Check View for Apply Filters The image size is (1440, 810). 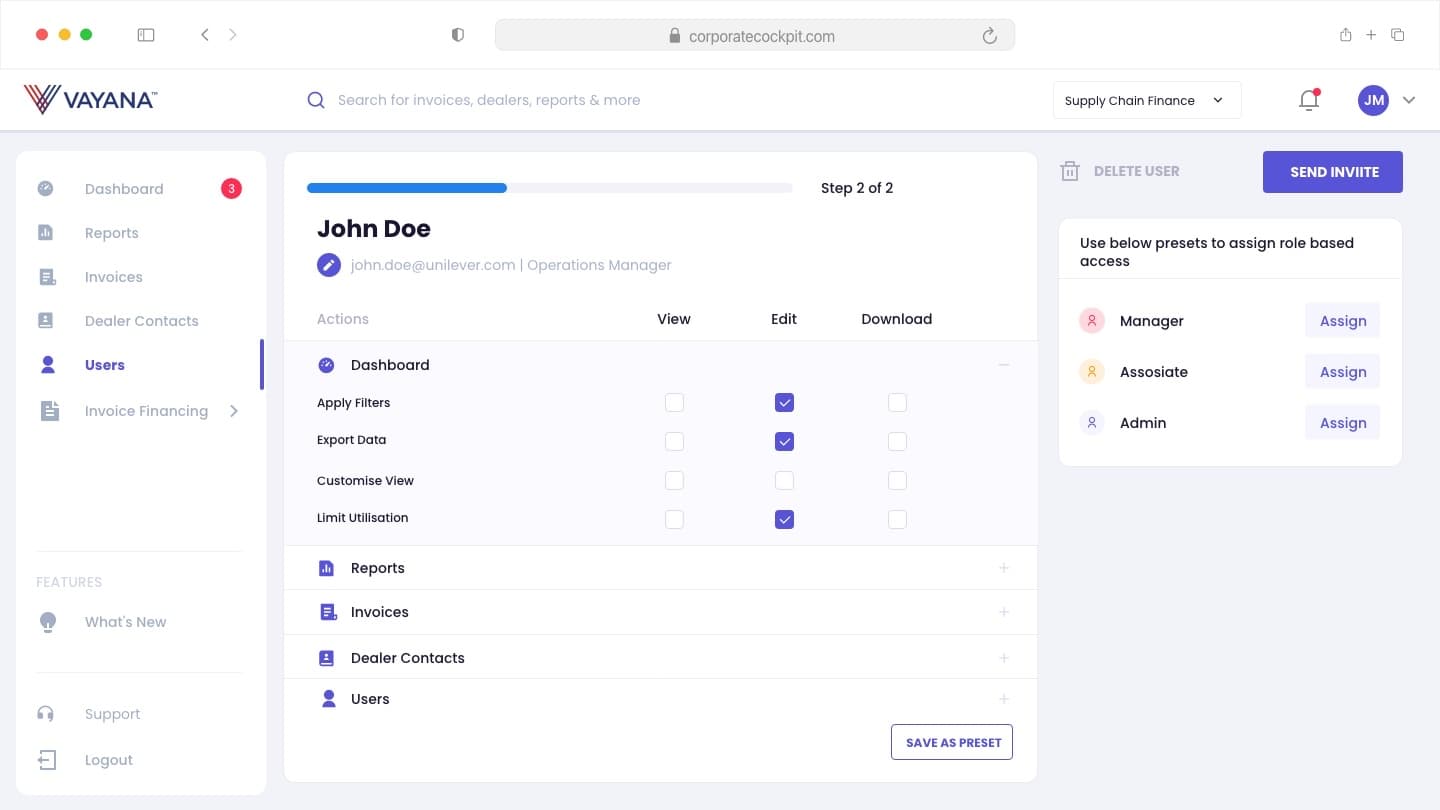[x=675, y=403]
